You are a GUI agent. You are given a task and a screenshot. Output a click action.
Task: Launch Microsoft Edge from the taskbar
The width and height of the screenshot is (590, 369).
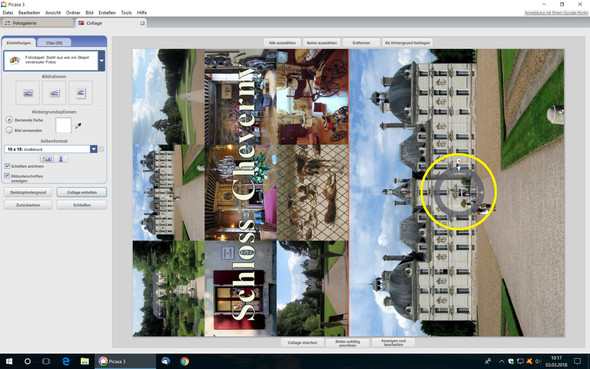(66, 361)
